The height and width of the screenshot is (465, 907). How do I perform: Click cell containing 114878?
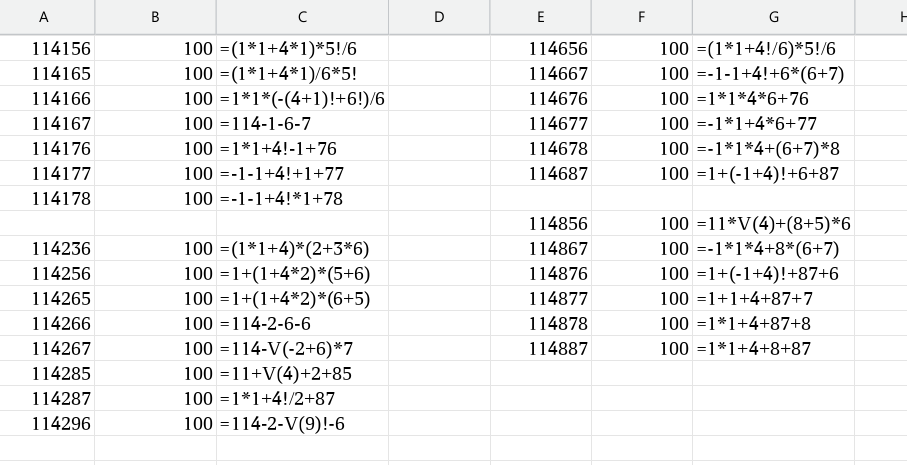541,324
